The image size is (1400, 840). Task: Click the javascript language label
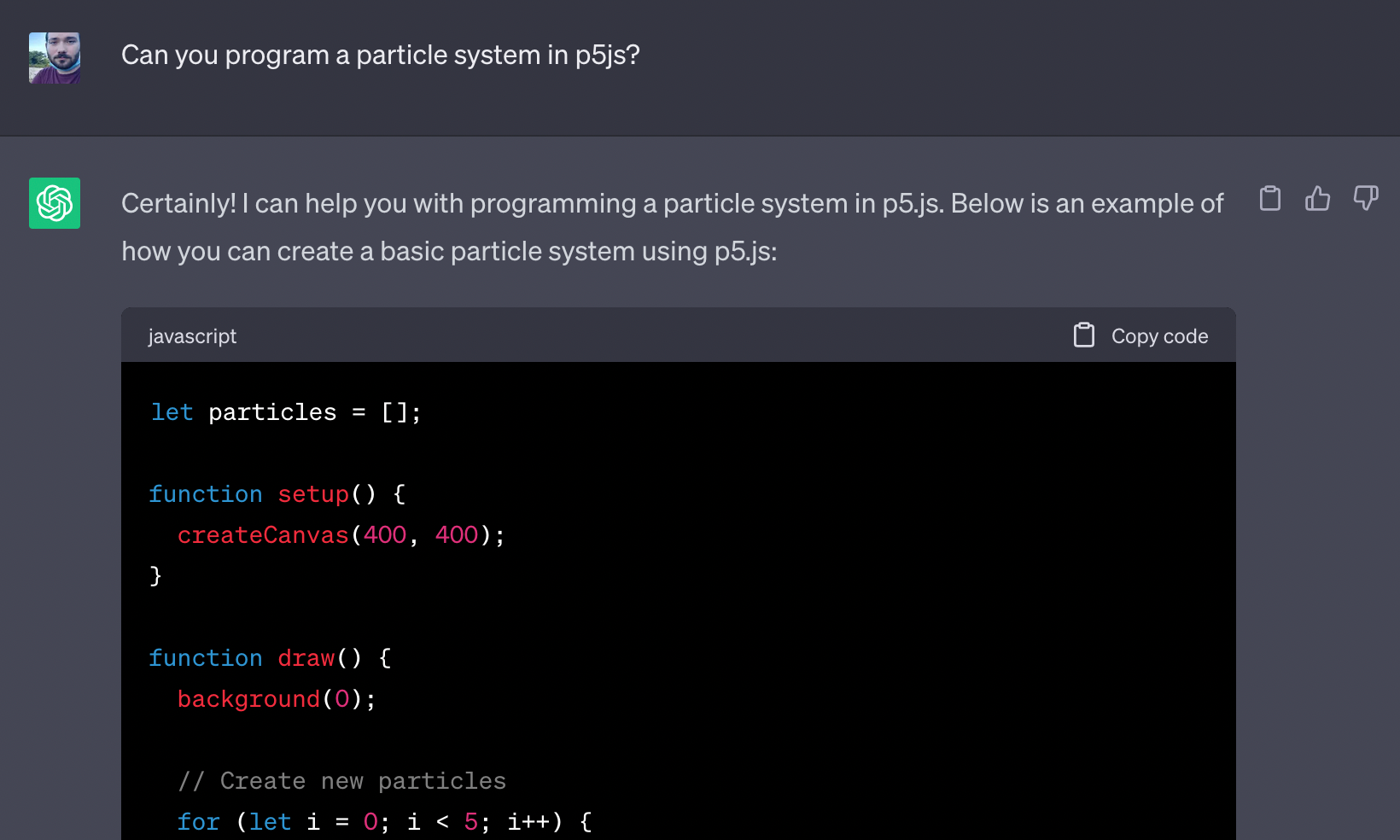pos(192,336)
